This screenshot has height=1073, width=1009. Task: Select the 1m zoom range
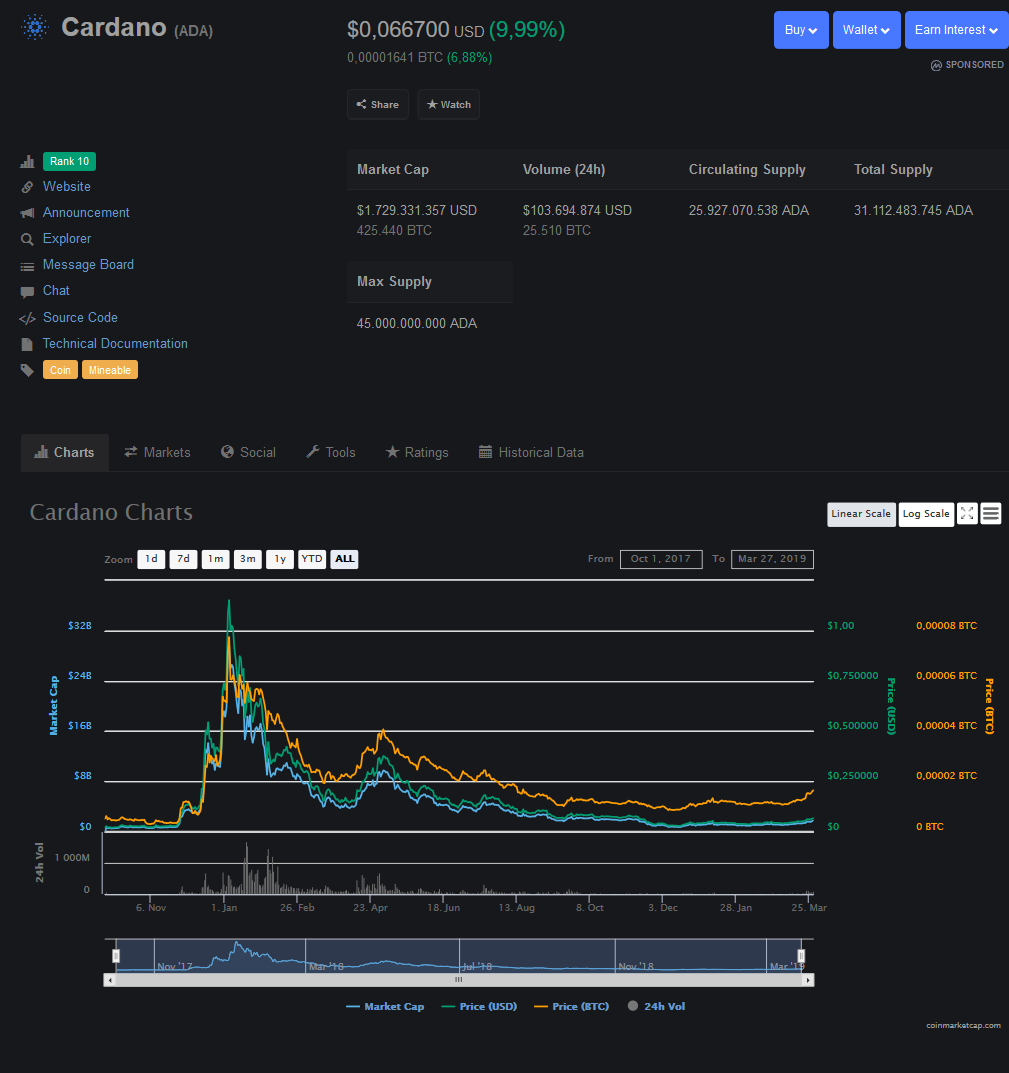pos(216,559)
